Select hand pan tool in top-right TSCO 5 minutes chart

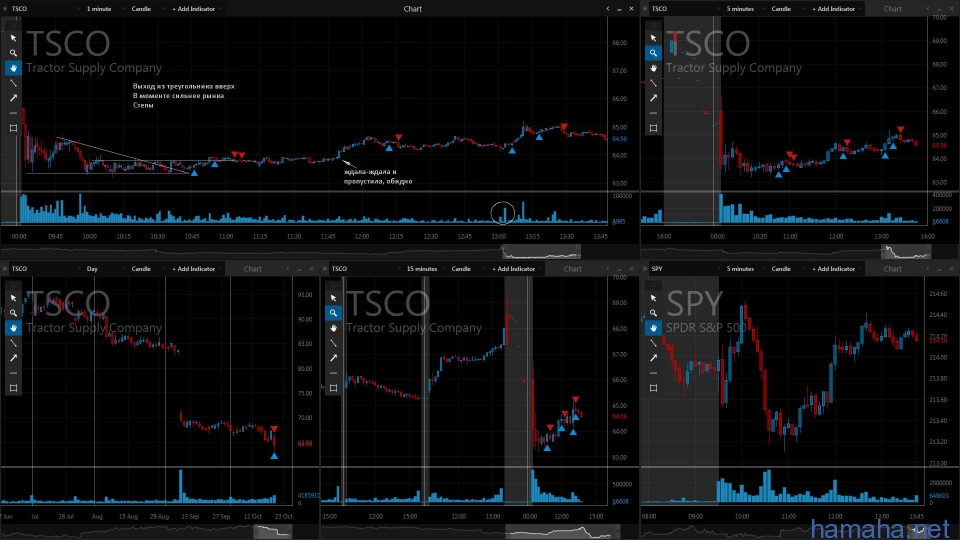tap(653, 68)
